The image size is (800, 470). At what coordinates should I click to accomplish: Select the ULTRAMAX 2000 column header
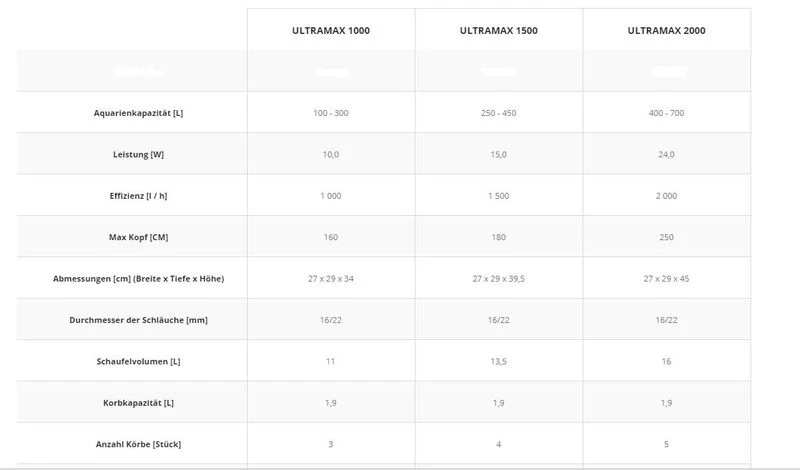click(666, 31)
